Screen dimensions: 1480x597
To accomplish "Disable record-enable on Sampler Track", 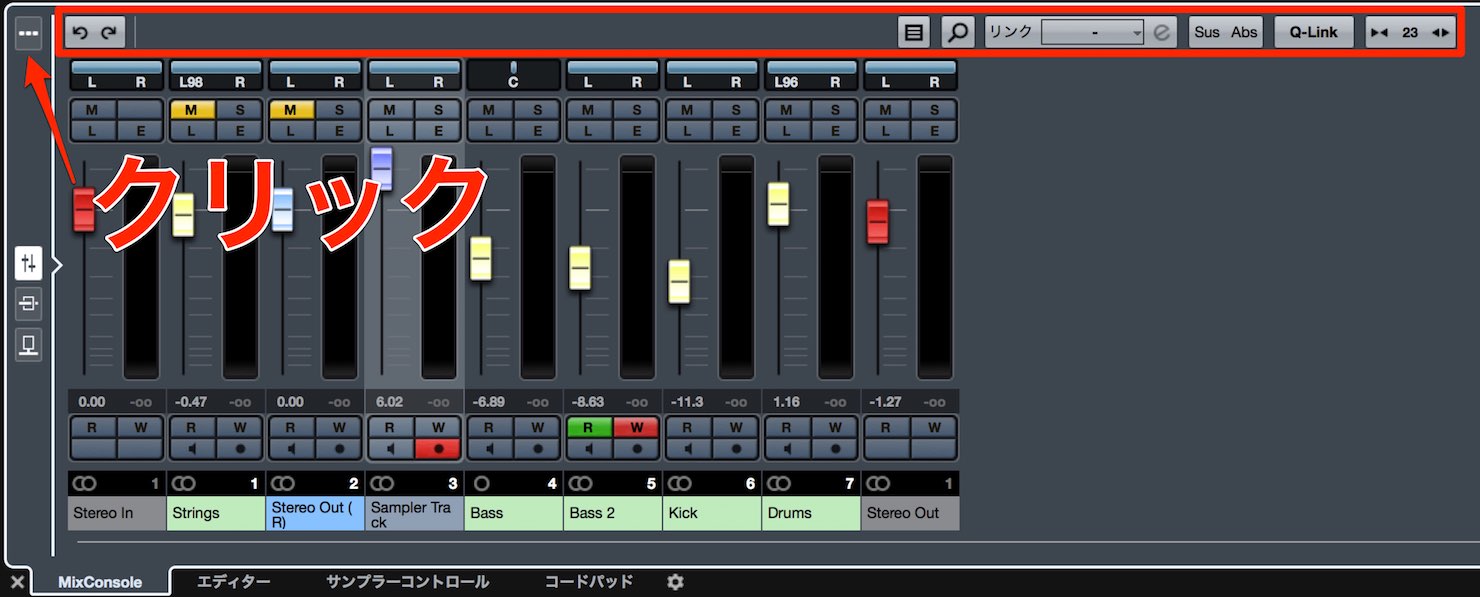I will (437, 449).
